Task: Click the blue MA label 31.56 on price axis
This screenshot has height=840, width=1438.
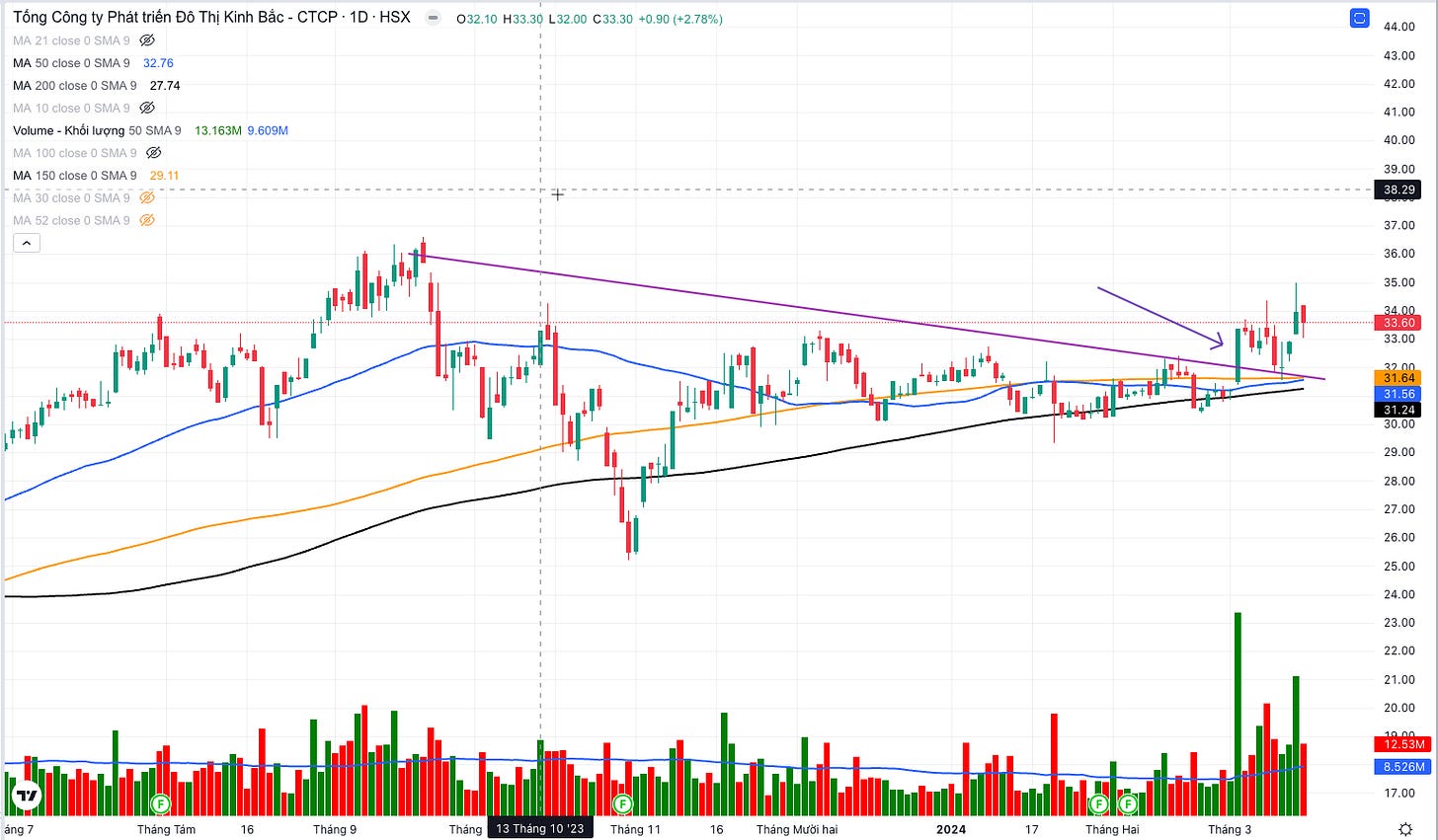Action: [1398, 394]
